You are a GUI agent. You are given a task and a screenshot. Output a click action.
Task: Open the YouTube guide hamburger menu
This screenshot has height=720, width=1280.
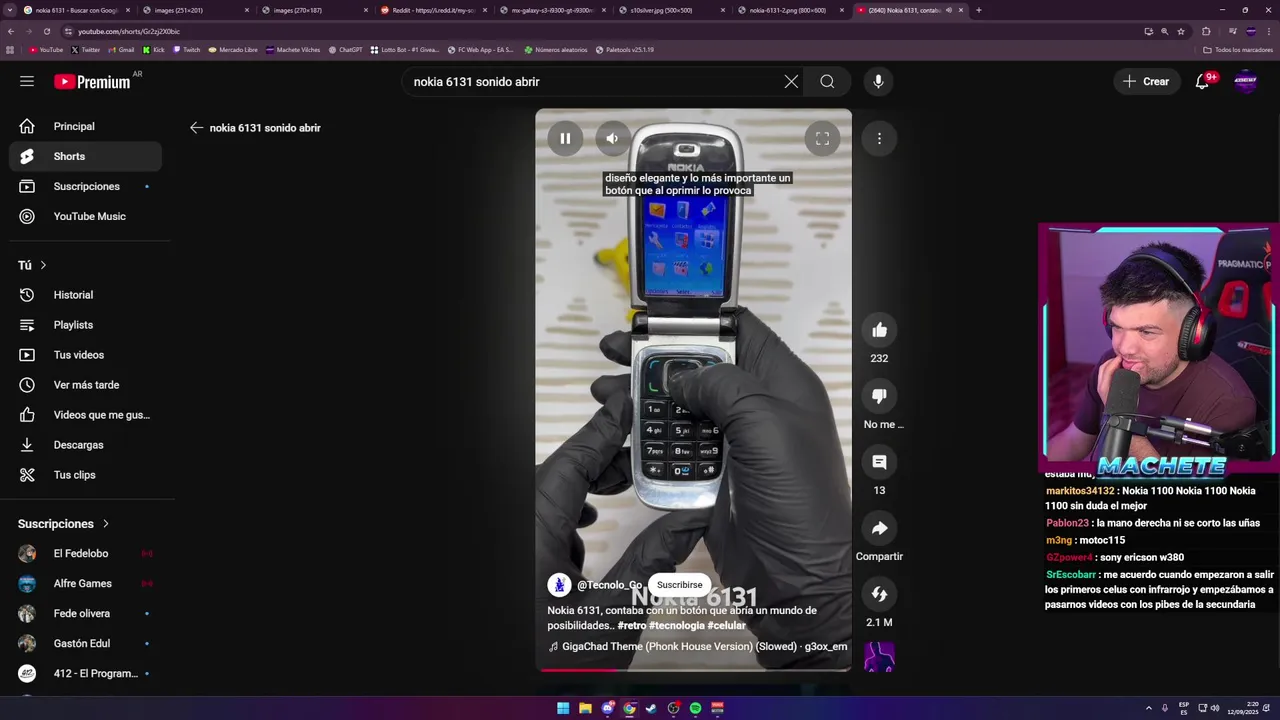27,81
